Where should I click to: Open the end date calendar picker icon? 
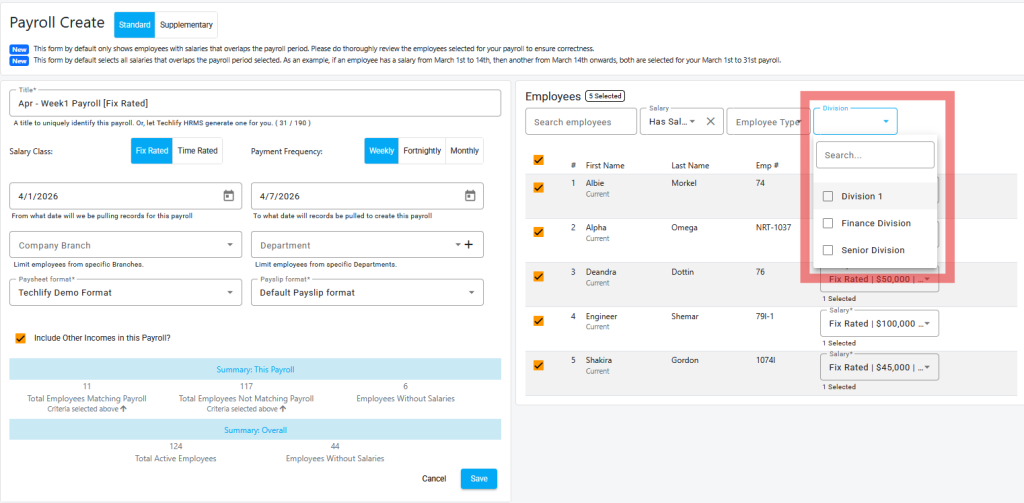[469, 196]
